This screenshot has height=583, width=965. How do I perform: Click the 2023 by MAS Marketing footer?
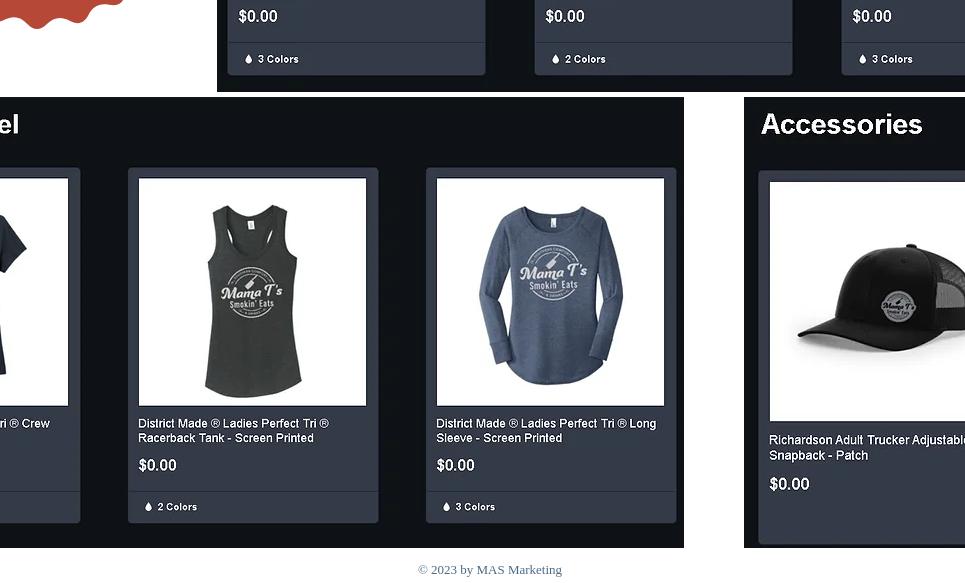(x=490, y=570)
